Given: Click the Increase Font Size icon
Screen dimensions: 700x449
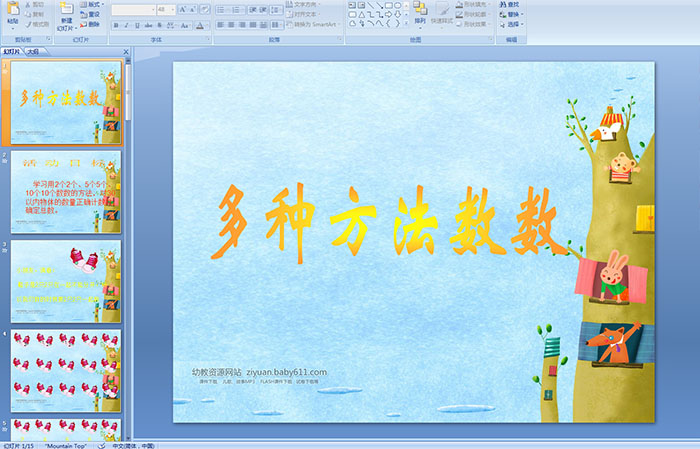Looking at the screenshot, I should (x=183, y=9).
